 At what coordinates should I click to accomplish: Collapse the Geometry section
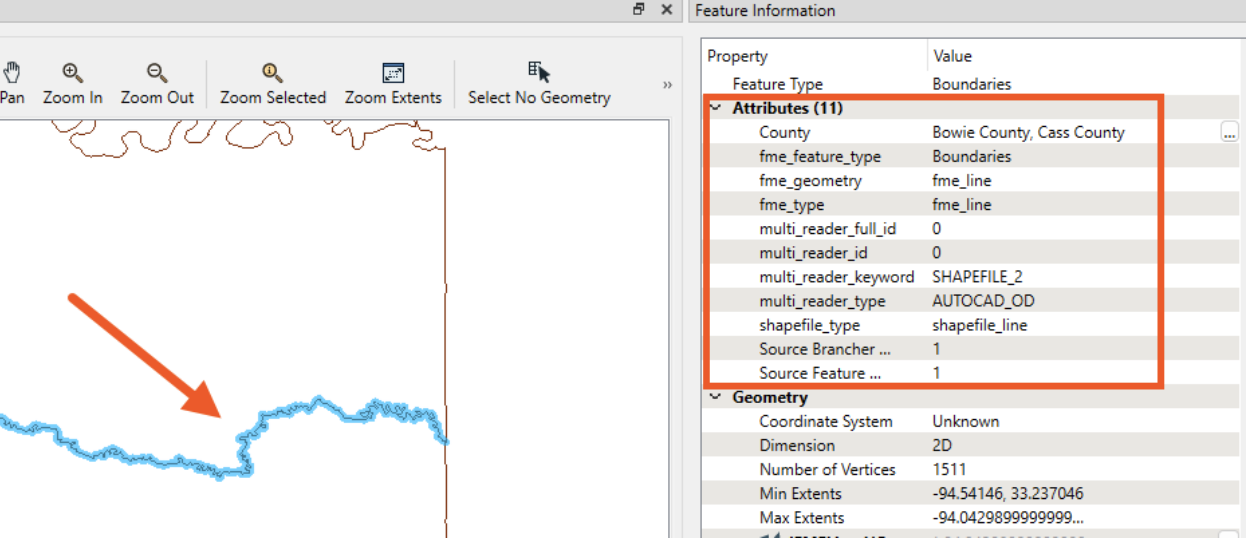[715, 397]
